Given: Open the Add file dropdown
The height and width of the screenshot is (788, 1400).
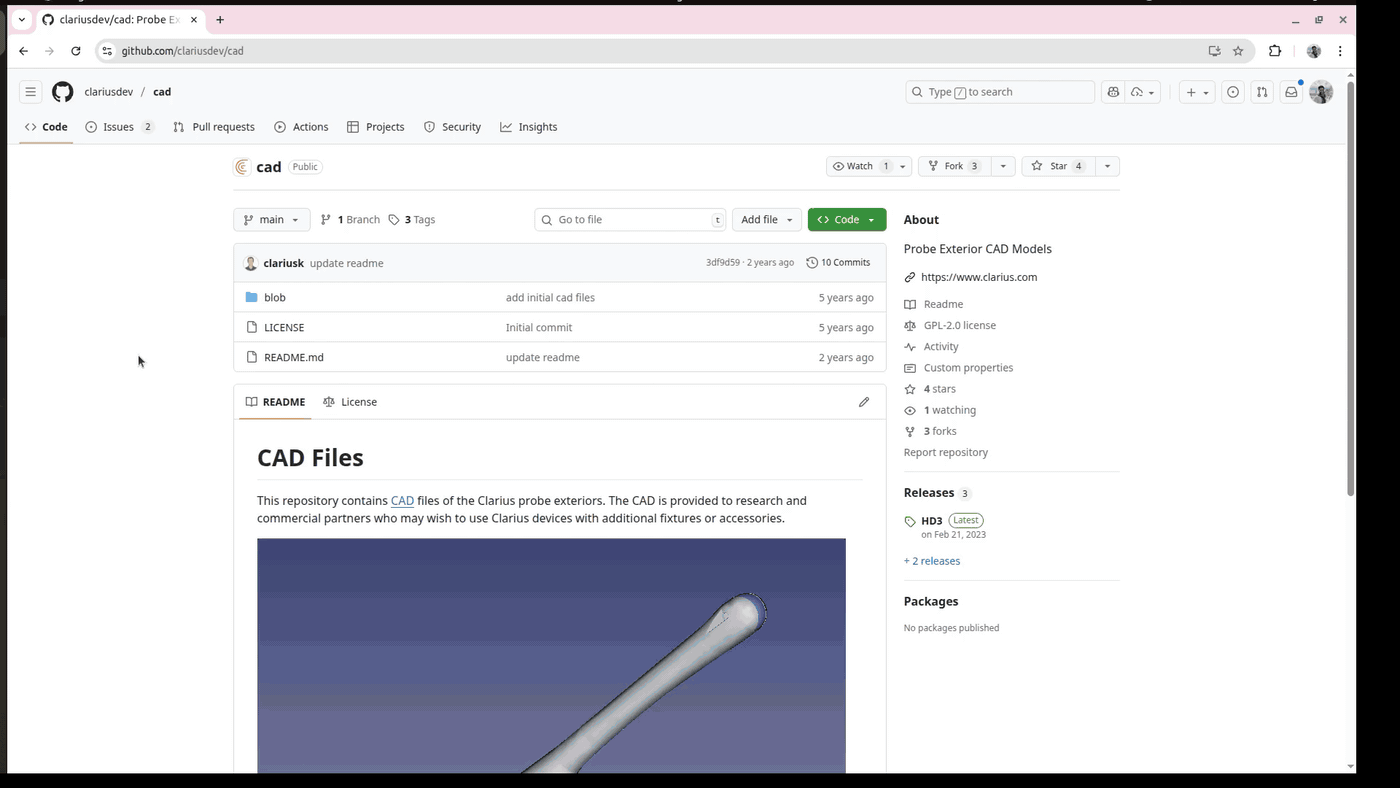Looking at the screenshot, I should point(767,220).
